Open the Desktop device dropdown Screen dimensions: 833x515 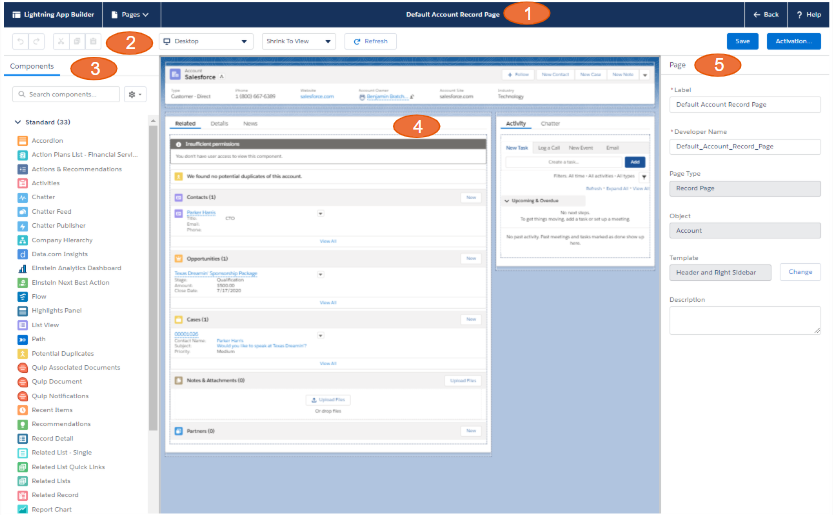[206, 41]
